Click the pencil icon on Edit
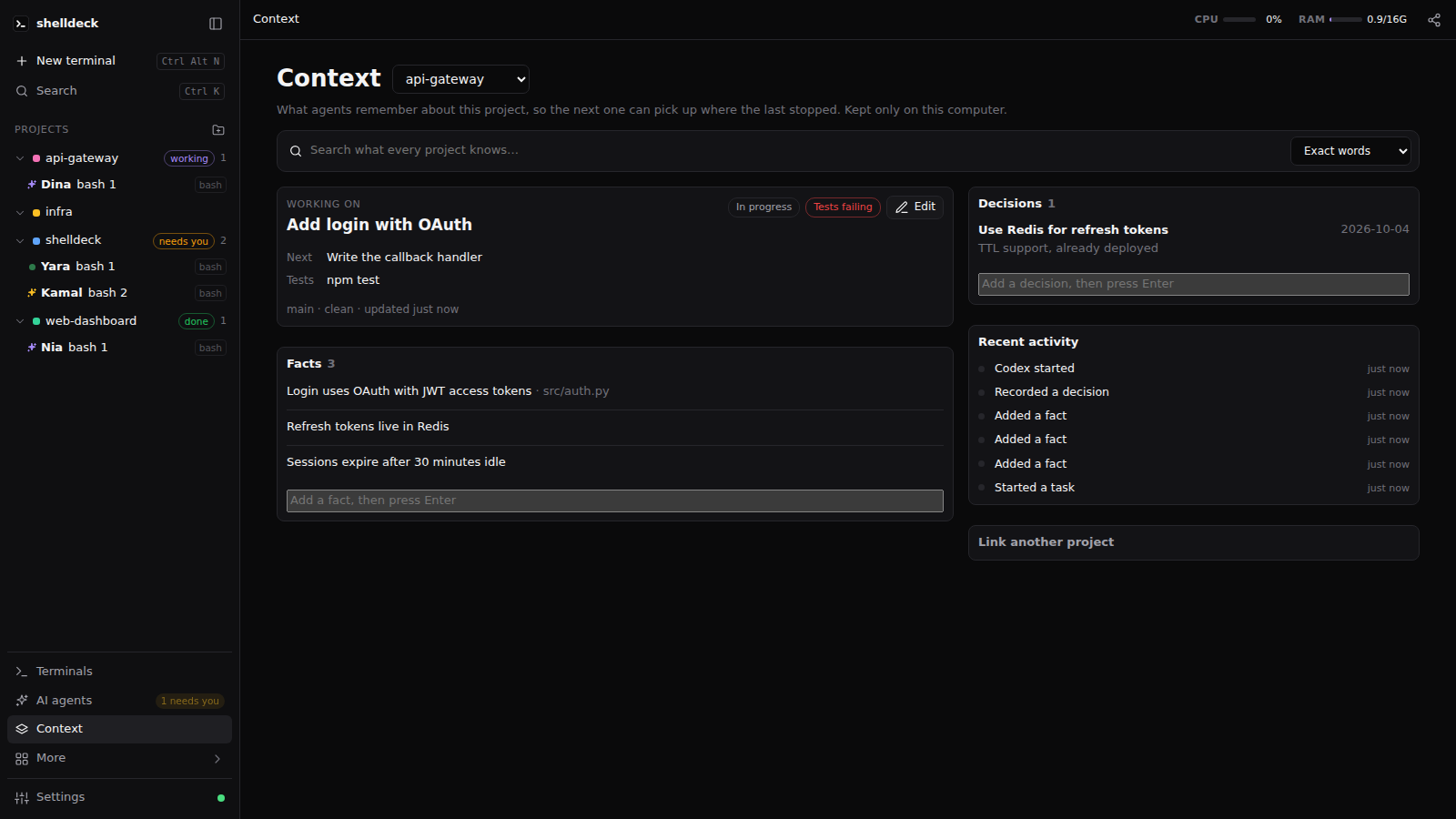The image size is (1456, 819). pyautogui.click(x=902, y=207)
